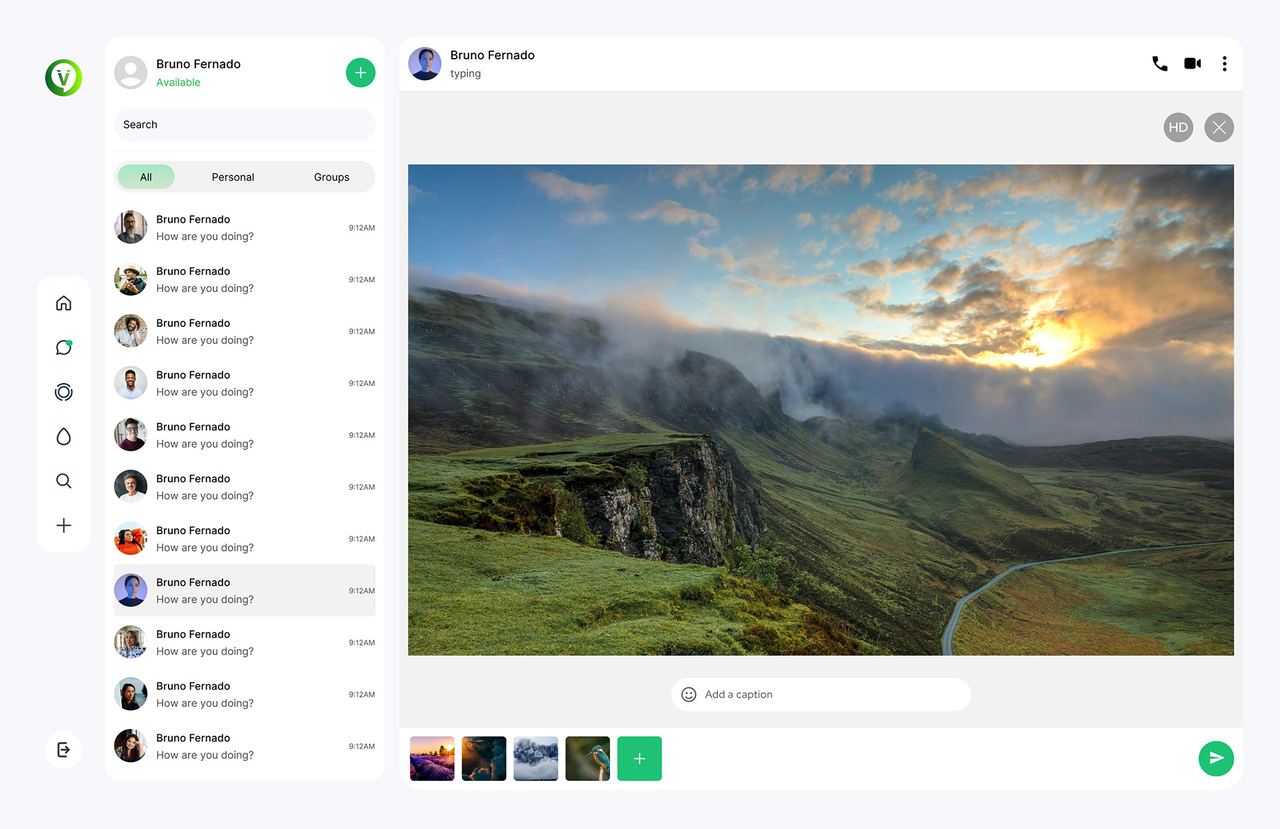Open the three-dot more options menu
The image size is (1280, 829).
point(1224,63)
